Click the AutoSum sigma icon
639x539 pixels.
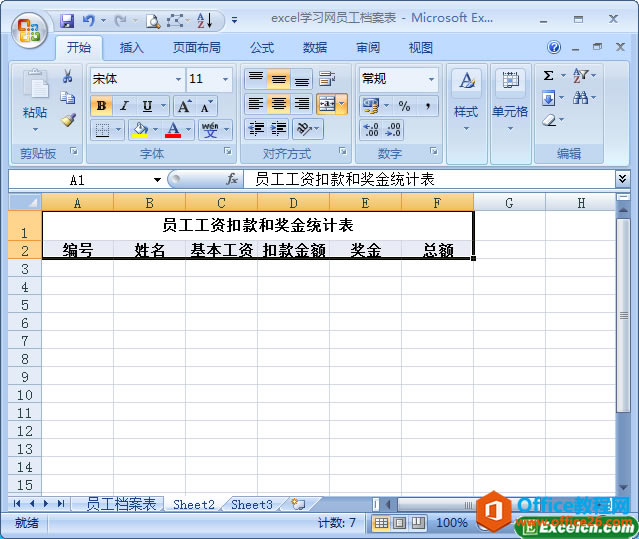pos(549,76)
